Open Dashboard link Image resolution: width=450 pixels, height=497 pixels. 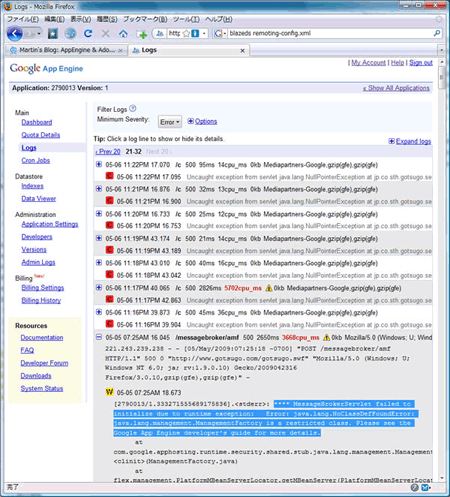point(37,122)
